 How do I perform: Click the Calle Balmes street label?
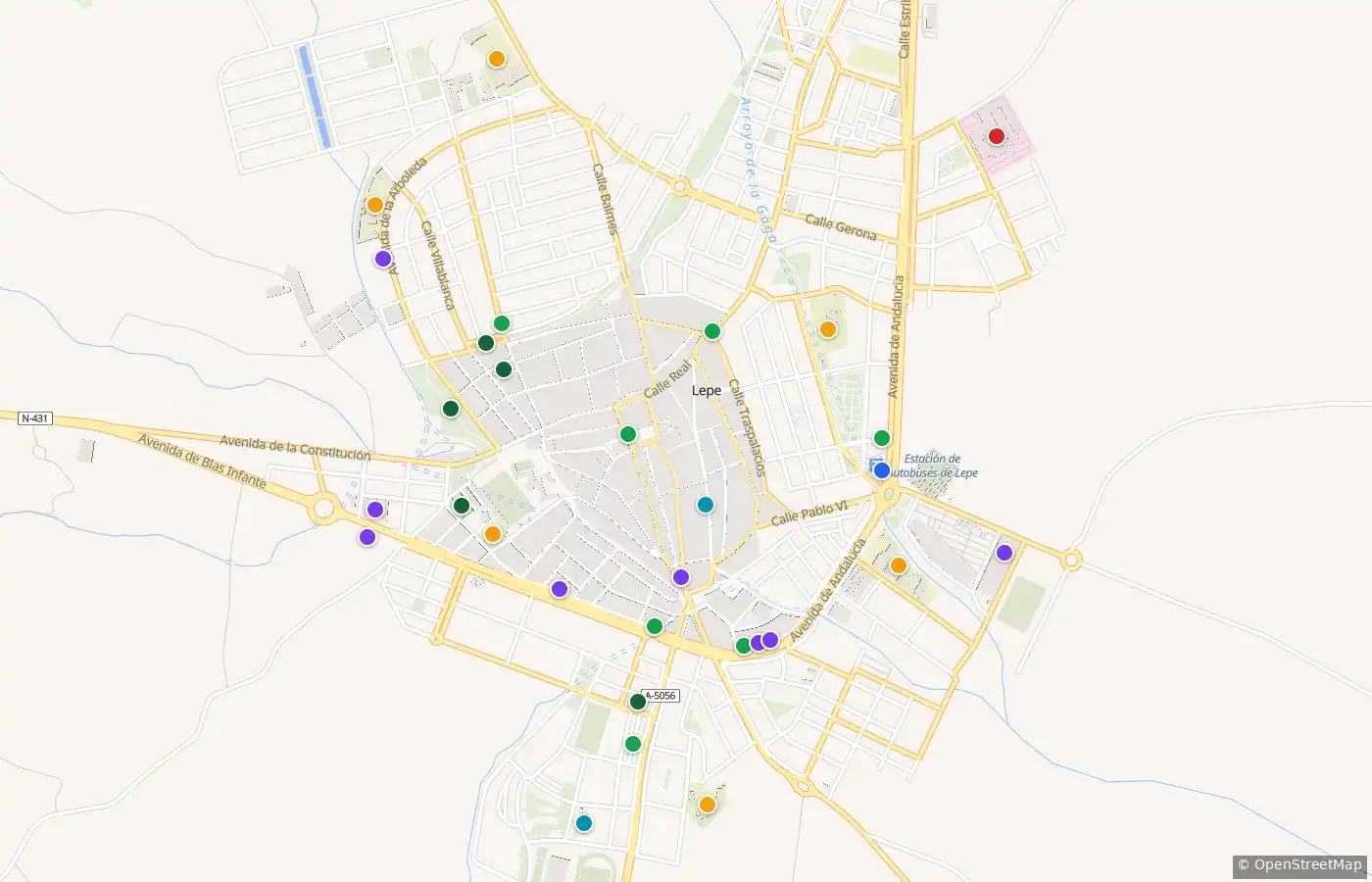point(605,199)
